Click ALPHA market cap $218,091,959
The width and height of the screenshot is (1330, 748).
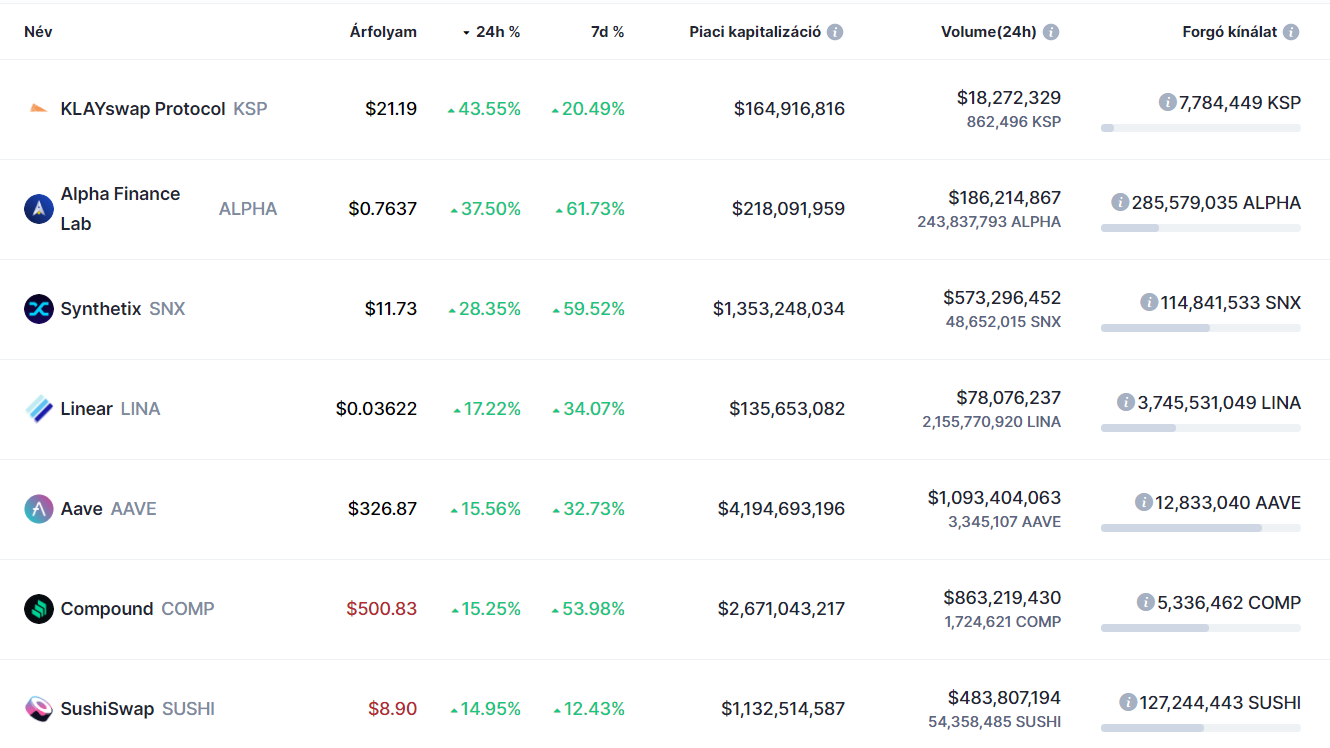(x=788, y=209)
